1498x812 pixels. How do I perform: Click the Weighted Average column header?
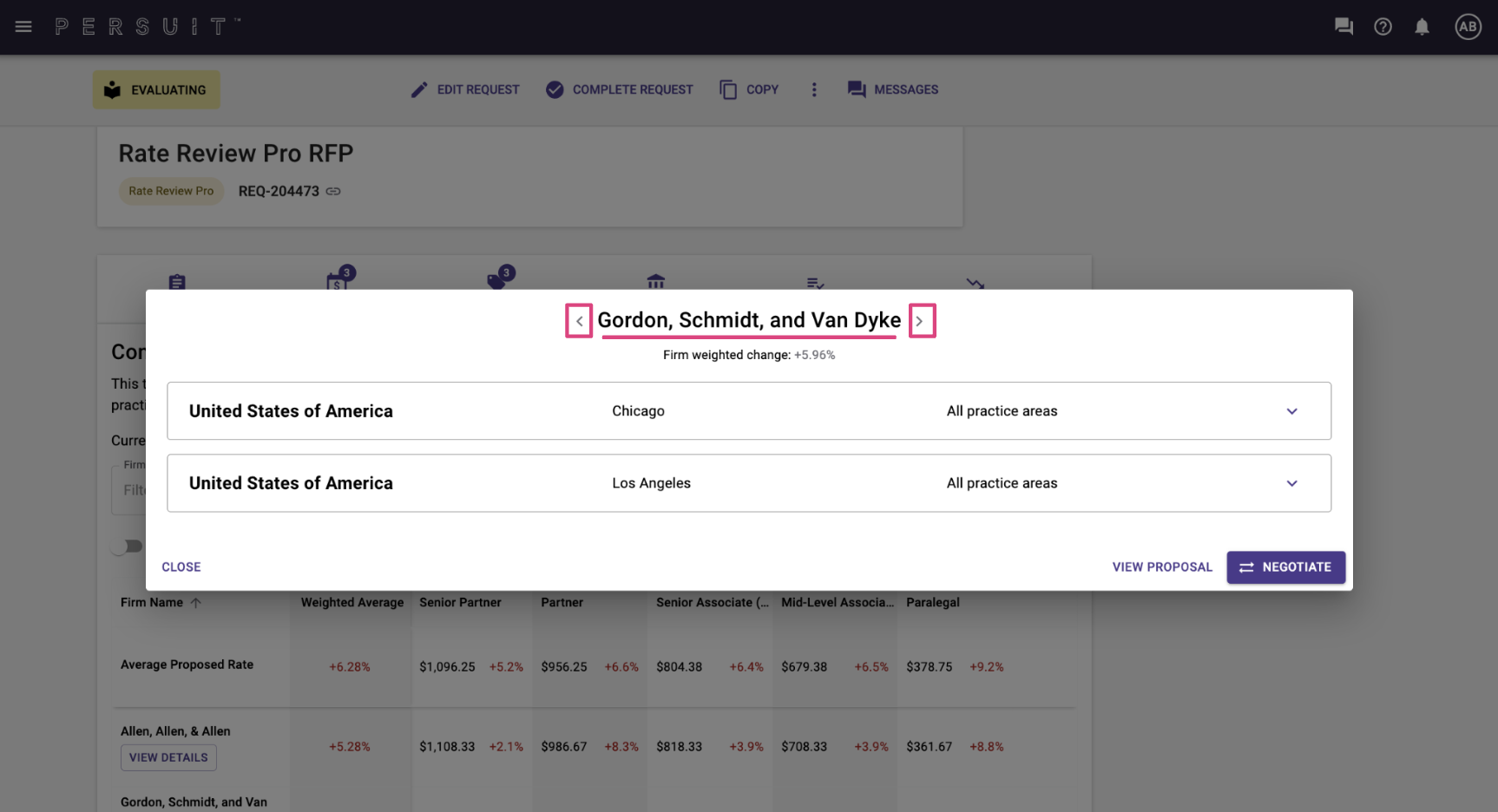[352, 603]
